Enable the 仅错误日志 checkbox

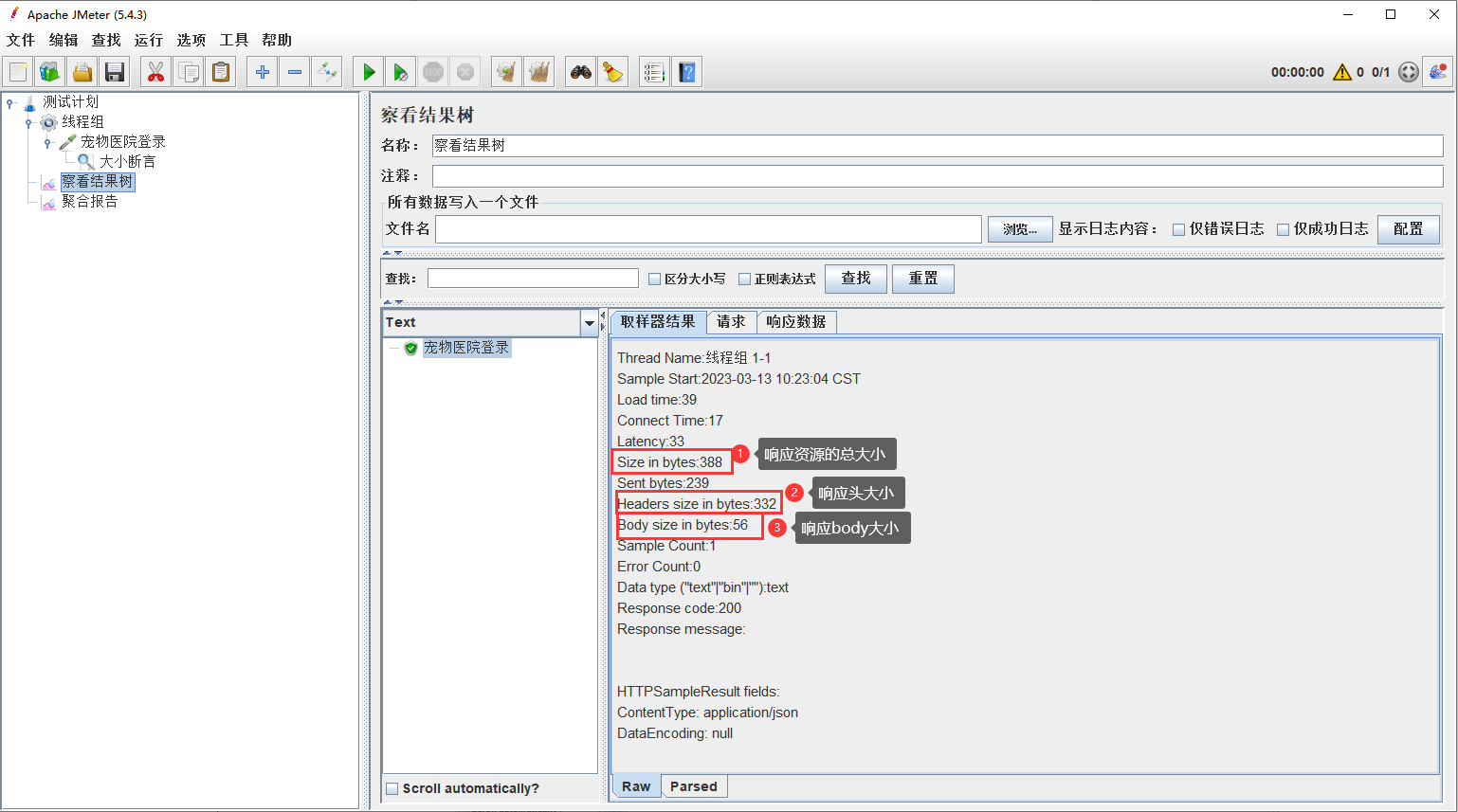pyautogui.click(x=1178, y=229)
